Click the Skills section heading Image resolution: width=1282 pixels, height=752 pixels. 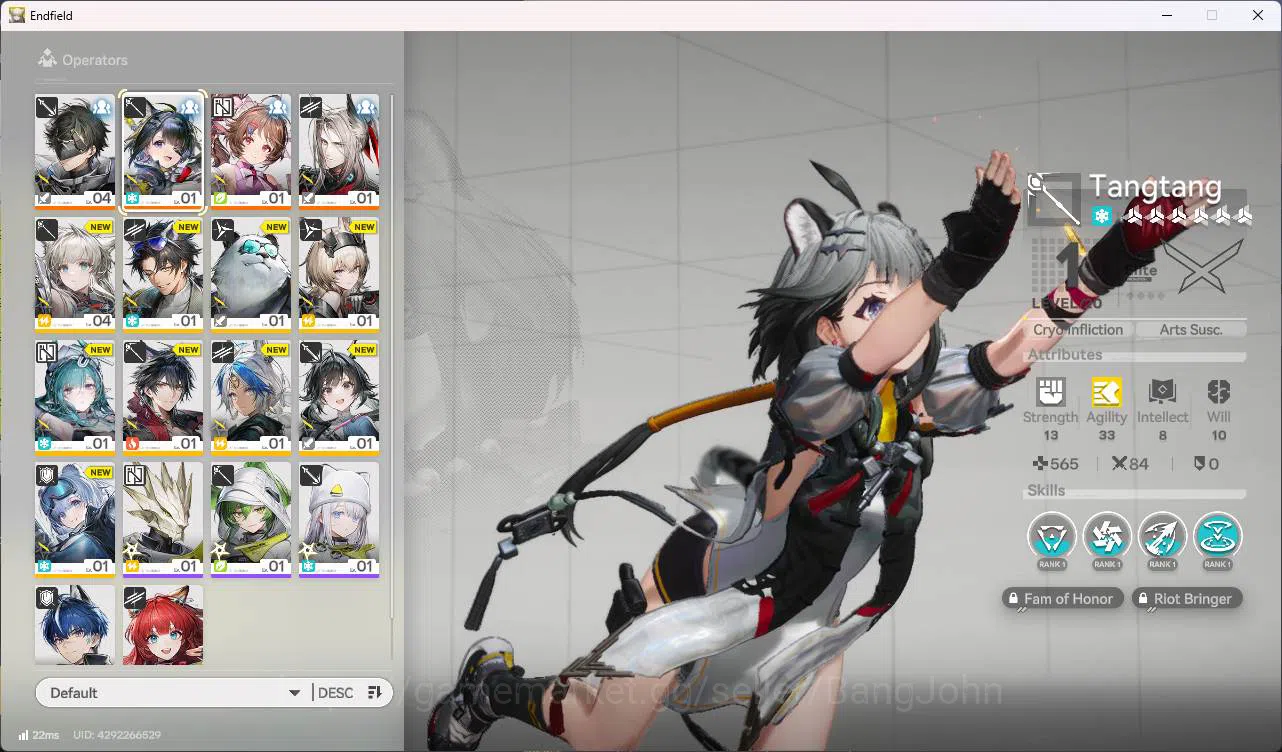pos(1046,491)
